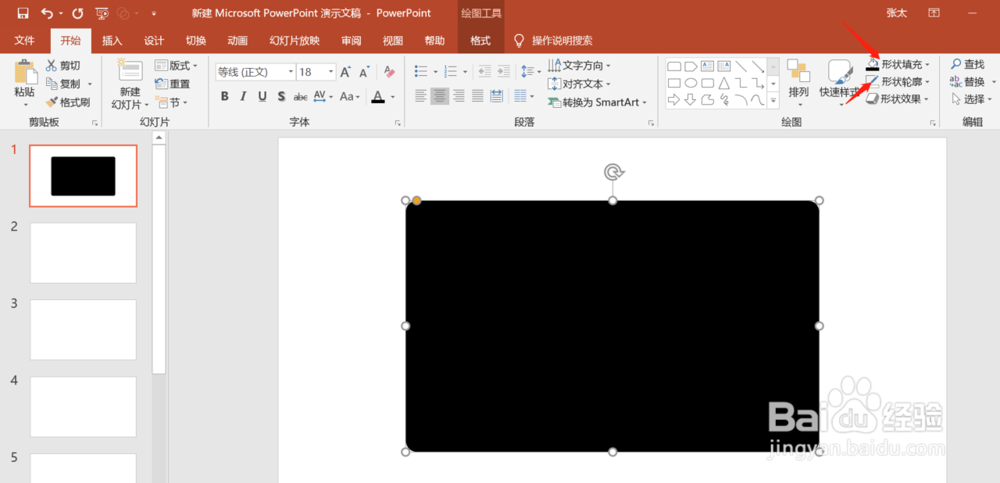Open the Layout (版式) dropdown
This screenshot has width=1000, height=483.
[x=176, y=66]
